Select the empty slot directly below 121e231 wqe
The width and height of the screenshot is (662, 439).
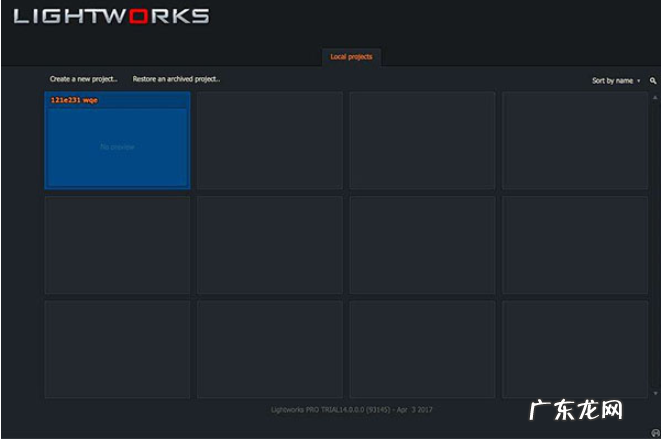tap(117, 245)
